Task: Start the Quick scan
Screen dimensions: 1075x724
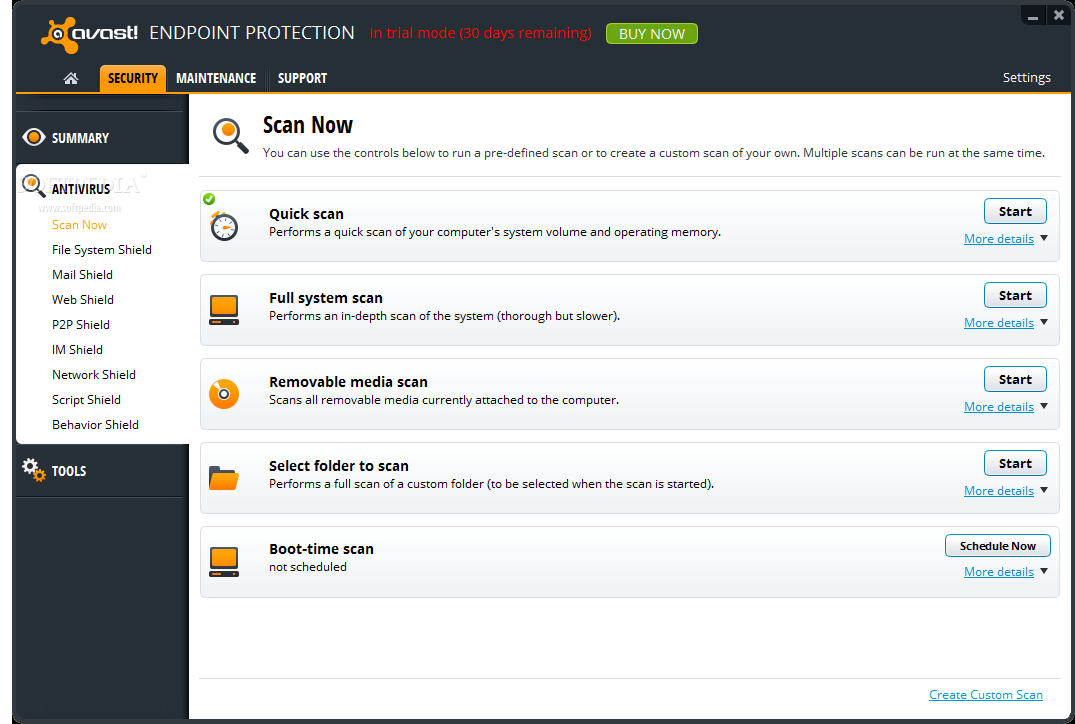Action: 1015,211
